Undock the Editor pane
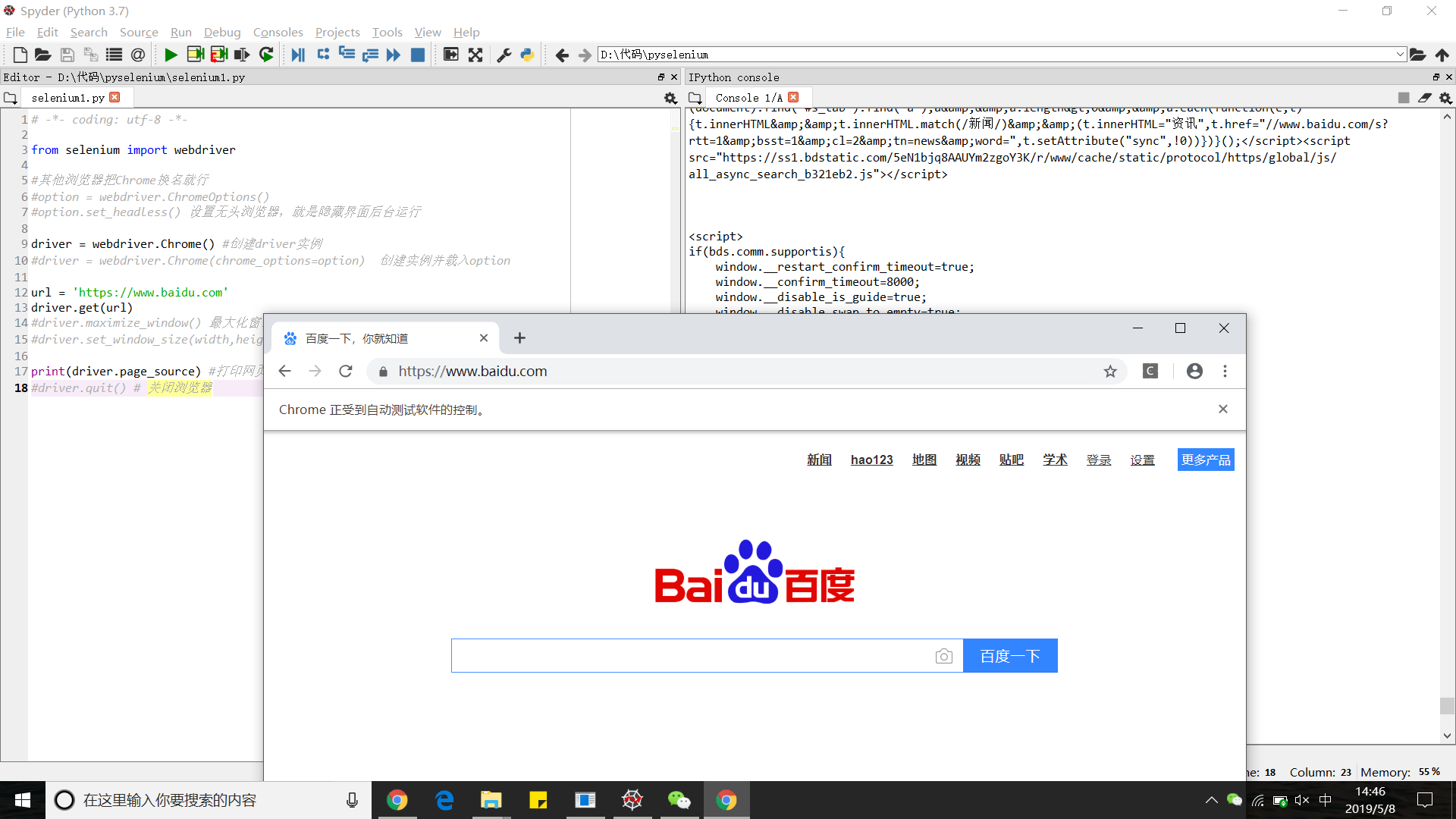This screenshot has width=1456, height=819. [x=661, y=77]
